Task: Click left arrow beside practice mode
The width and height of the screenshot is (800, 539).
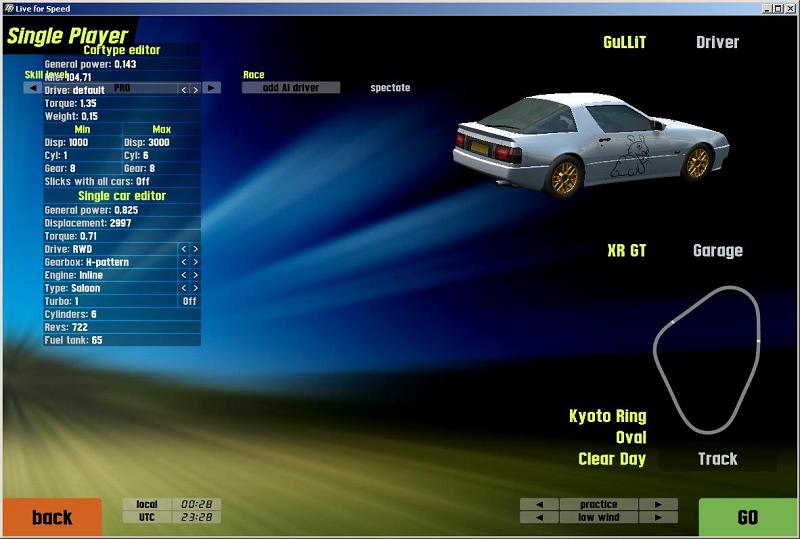Action: 539,504
